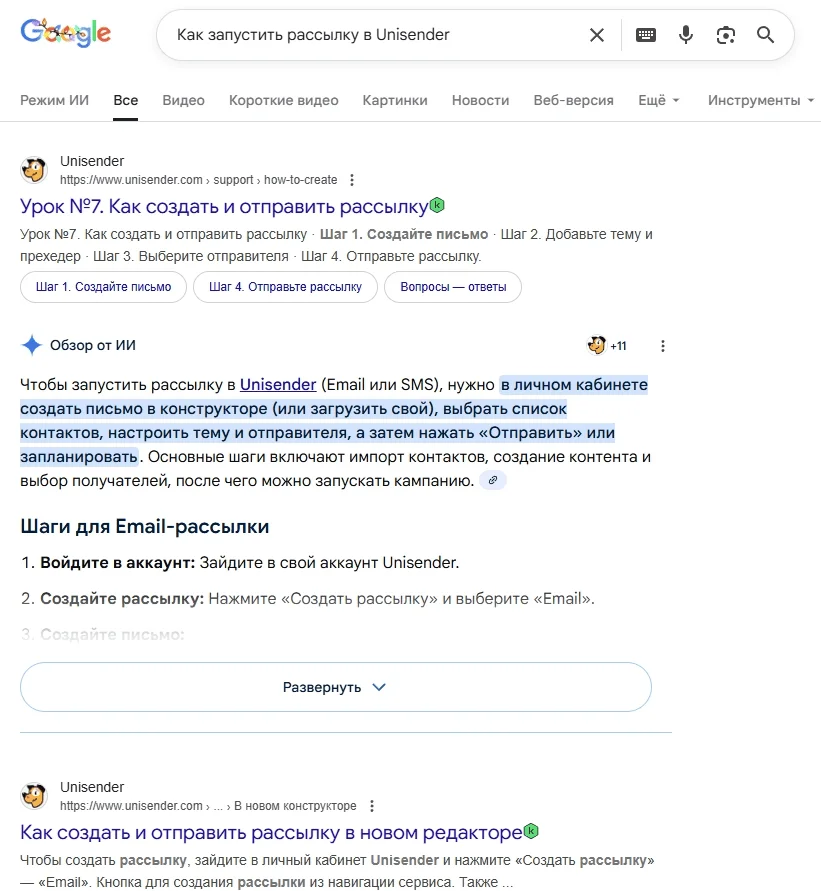This screenshot has width=821, height=891.
Task: Switch to the Видео tab
Action: 183,100
